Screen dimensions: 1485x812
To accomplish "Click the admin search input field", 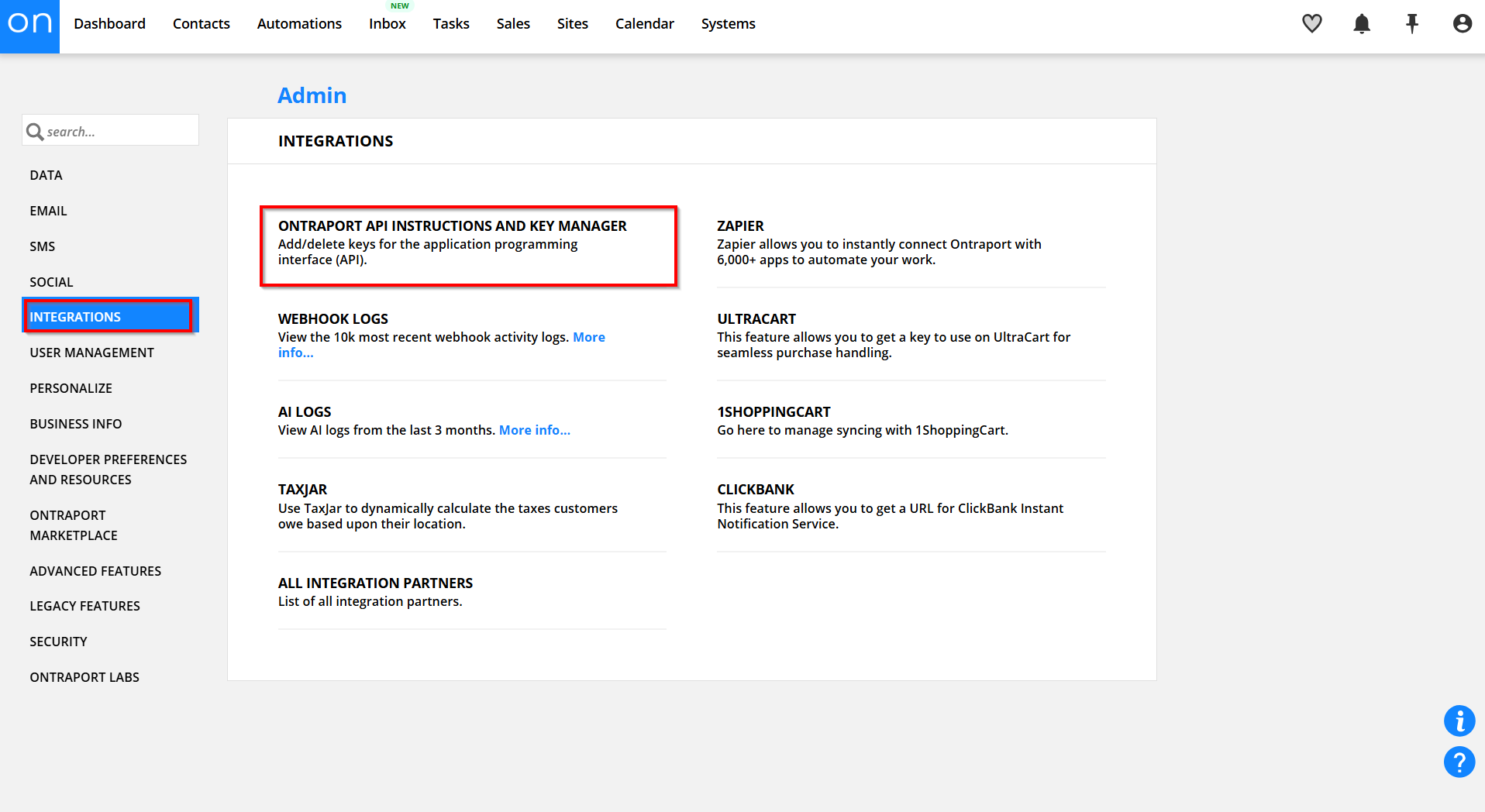I will 120,132.
